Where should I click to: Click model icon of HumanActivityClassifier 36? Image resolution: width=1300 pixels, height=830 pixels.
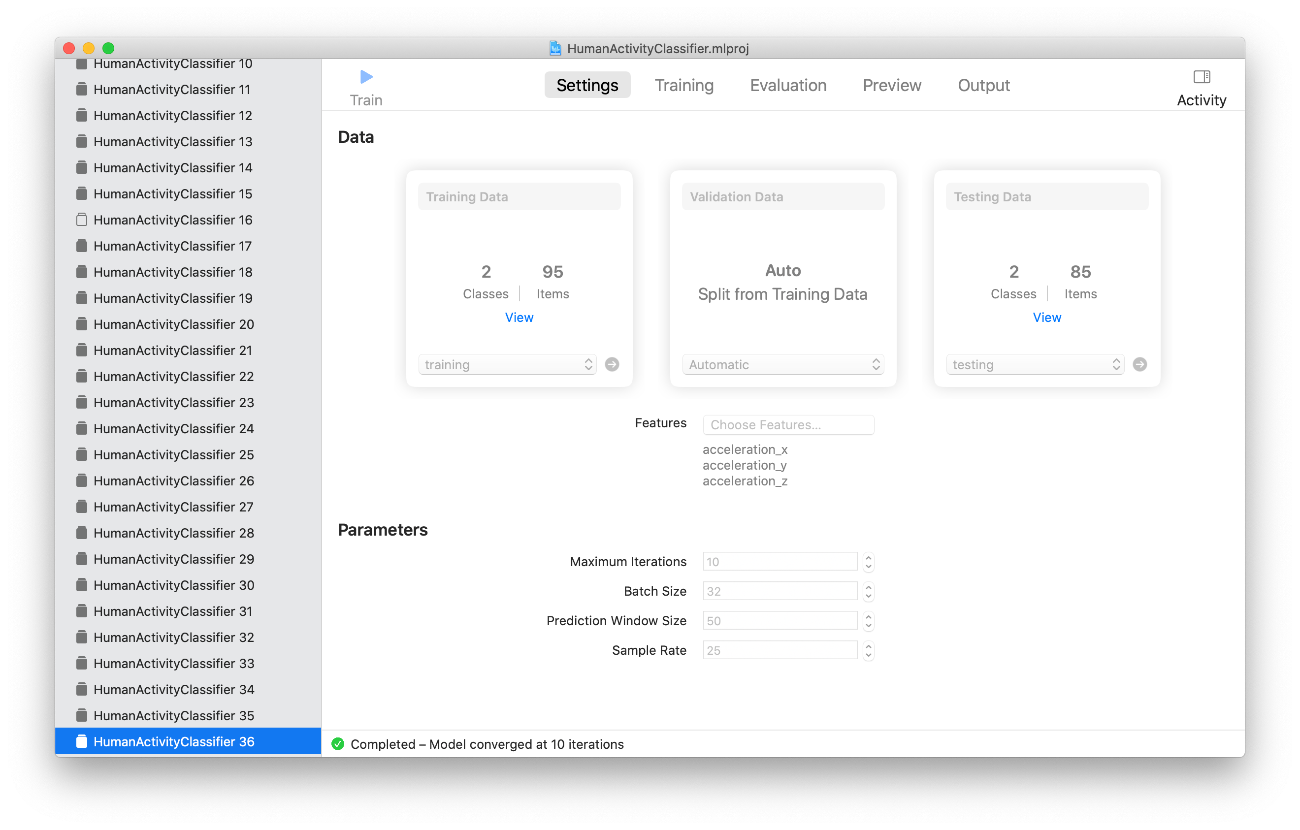tap(82, 742)
